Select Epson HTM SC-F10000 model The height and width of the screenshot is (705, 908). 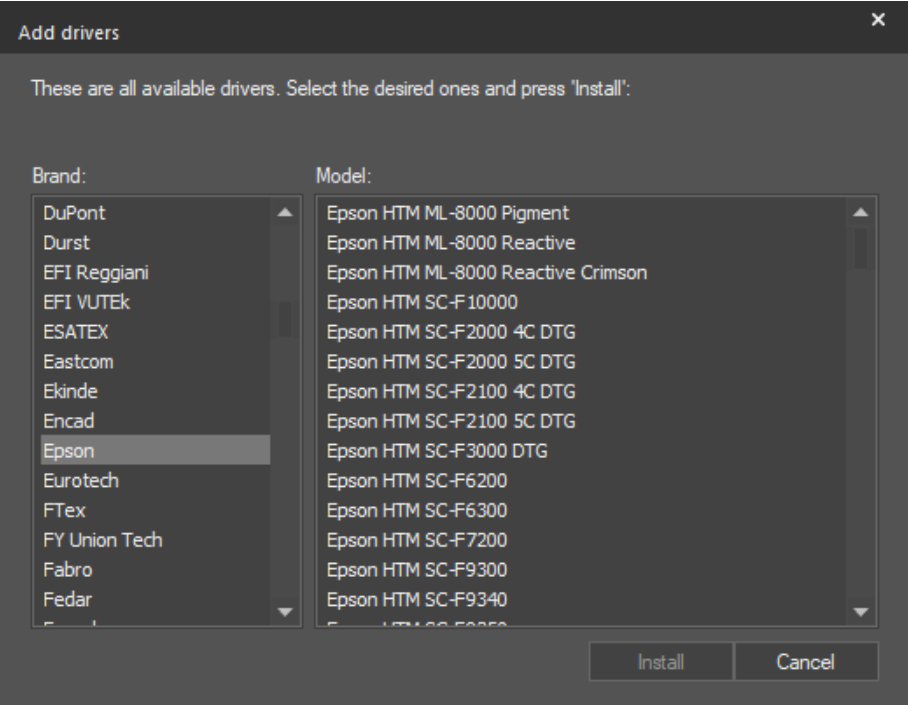585,302
